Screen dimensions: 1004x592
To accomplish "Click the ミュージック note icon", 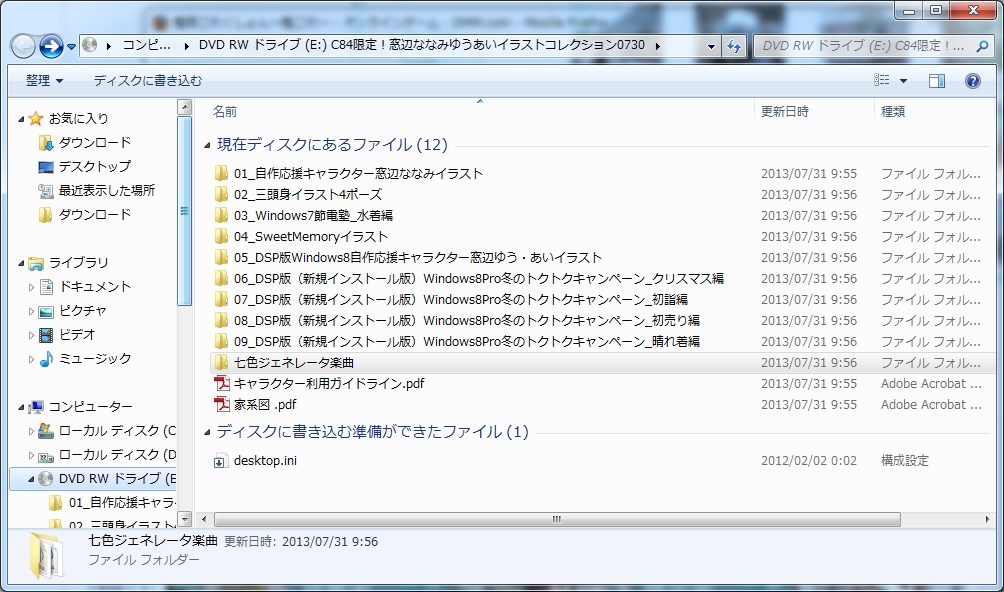I will point(46,359).
